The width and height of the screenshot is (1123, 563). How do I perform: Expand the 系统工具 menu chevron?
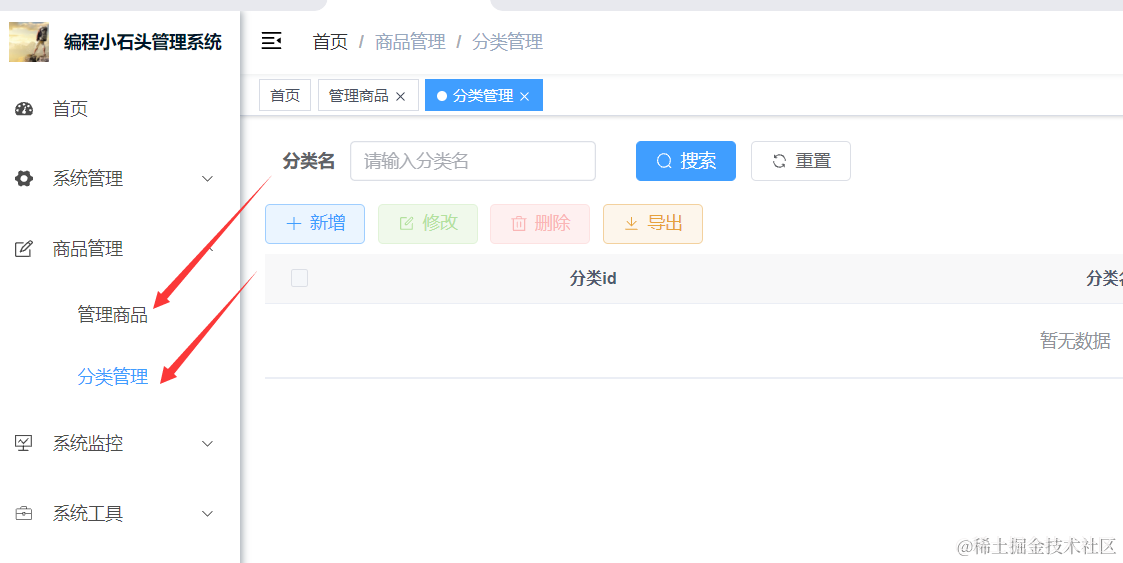point(208,514)
